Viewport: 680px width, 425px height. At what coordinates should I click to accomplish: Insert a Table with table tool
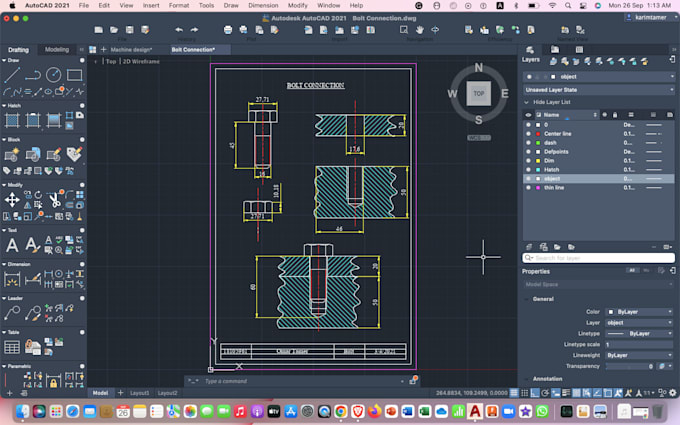(12, 347)
